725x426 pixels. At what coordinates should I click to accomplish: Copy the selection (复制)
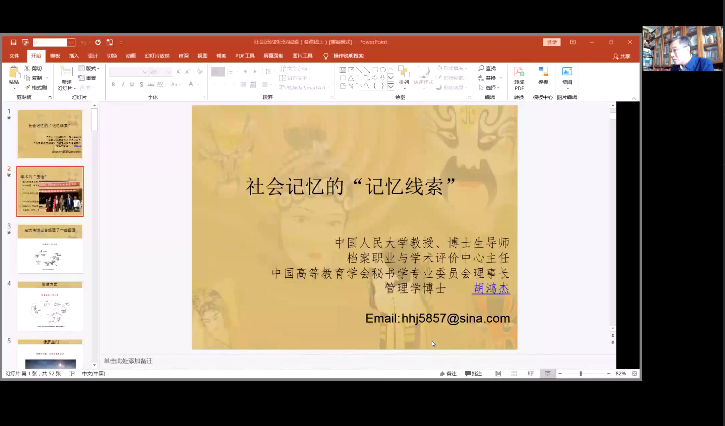coord(34,78)
